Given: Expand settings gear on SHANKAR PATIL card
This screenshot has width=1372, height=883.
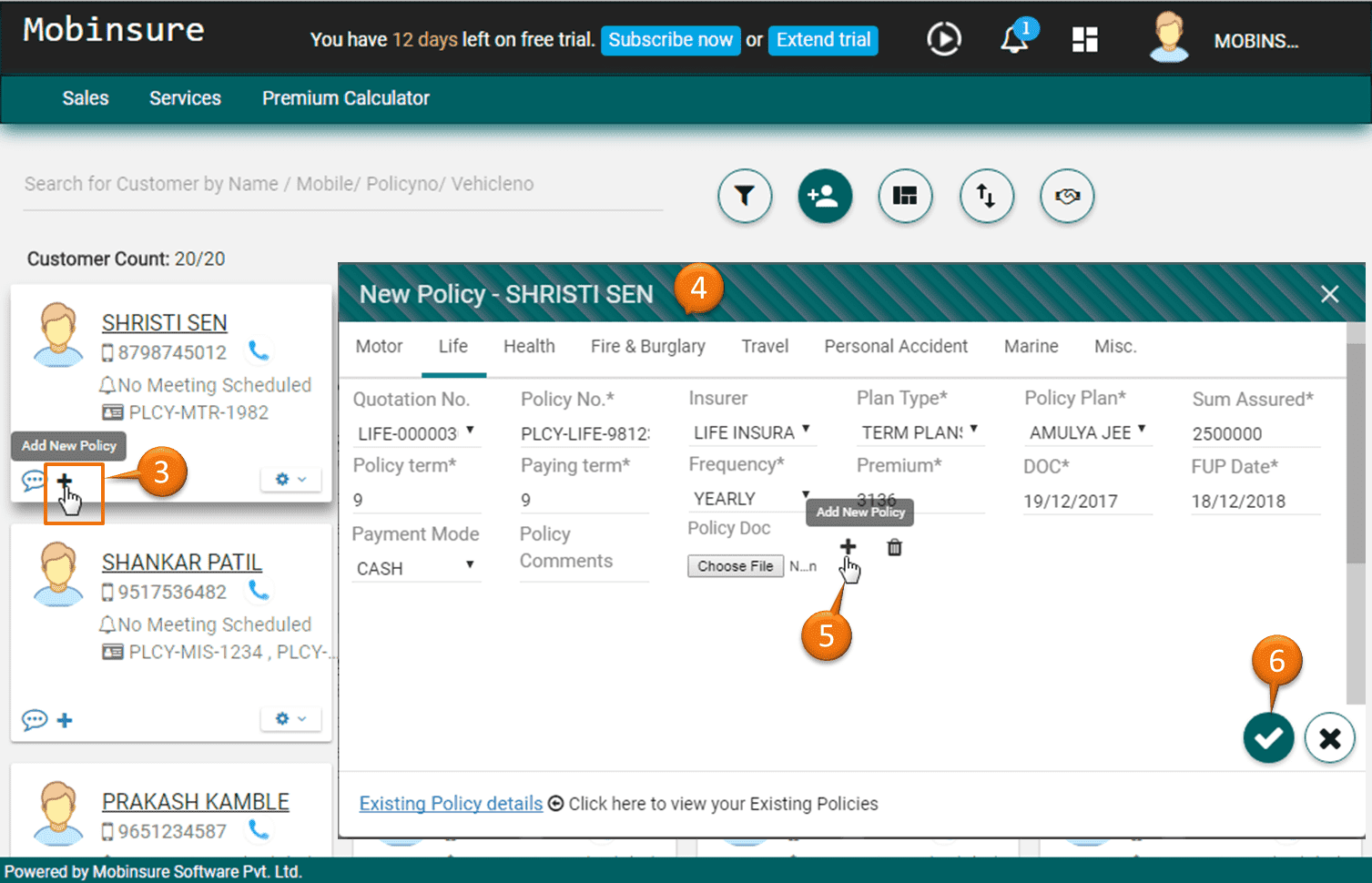Looking at the screenshot, I should tap(291, 718).
